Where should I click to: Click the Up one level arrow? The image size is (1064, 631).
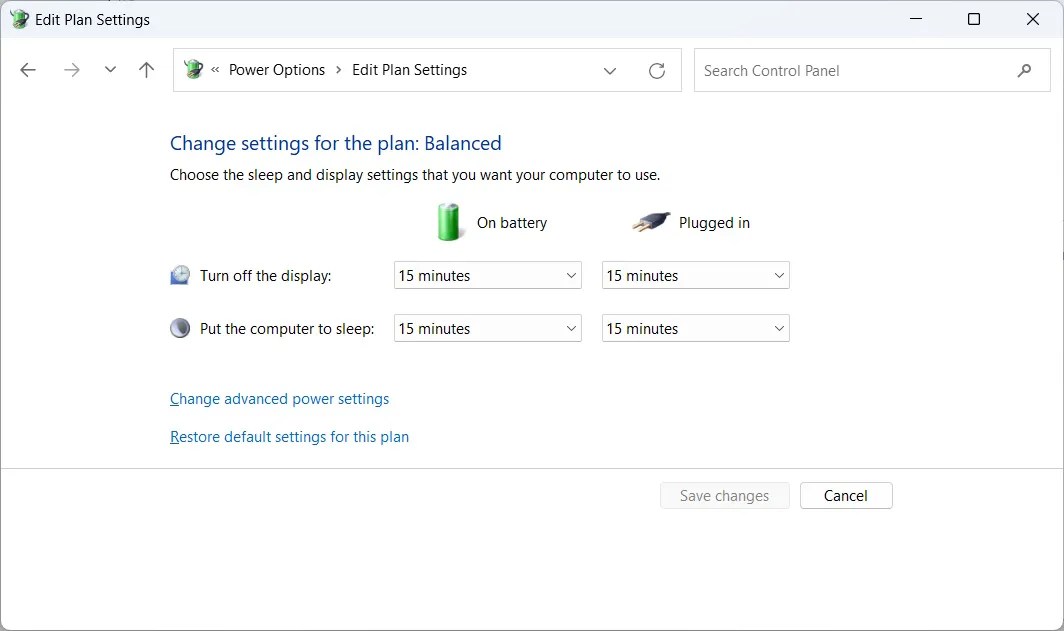[x=145, y=69]
